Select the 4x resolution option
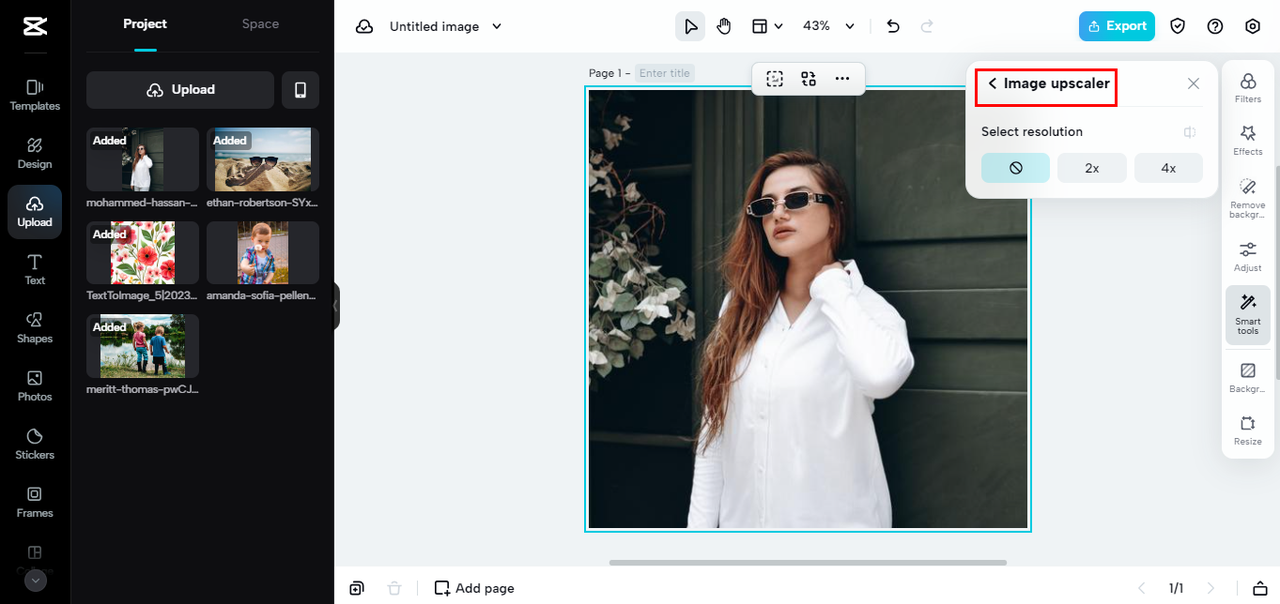 pos(1168,168)
